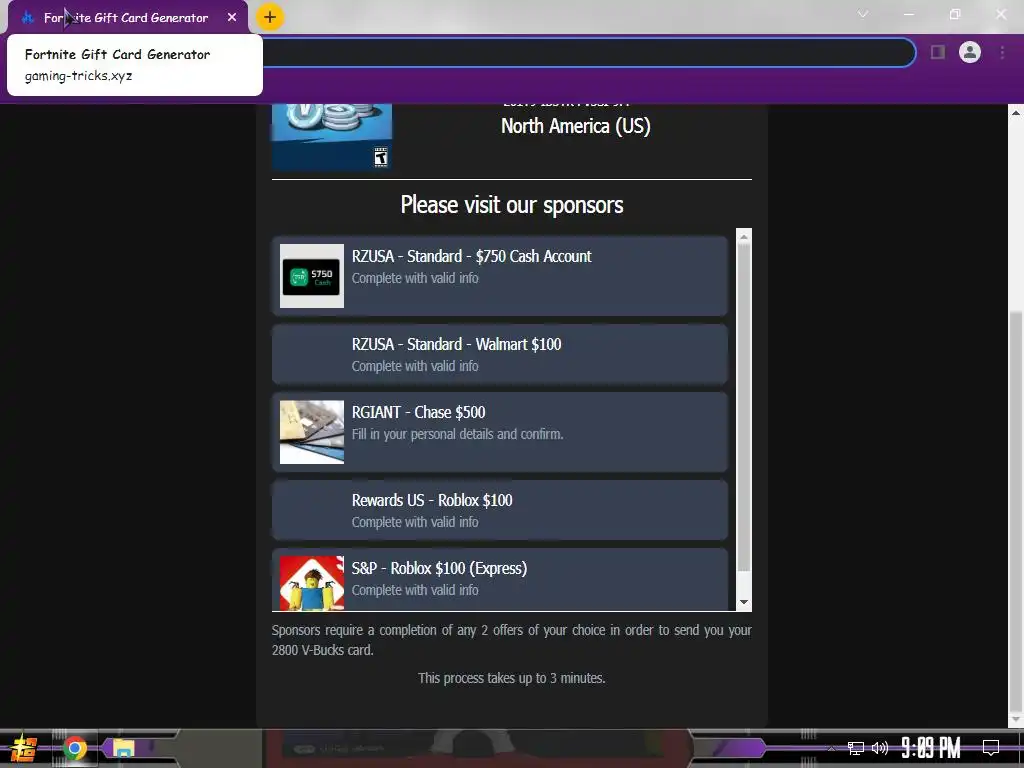The height and width of the screenshot is (768, 1024).
Task: Open Chrome three-dot menu
Action: 1002,52
